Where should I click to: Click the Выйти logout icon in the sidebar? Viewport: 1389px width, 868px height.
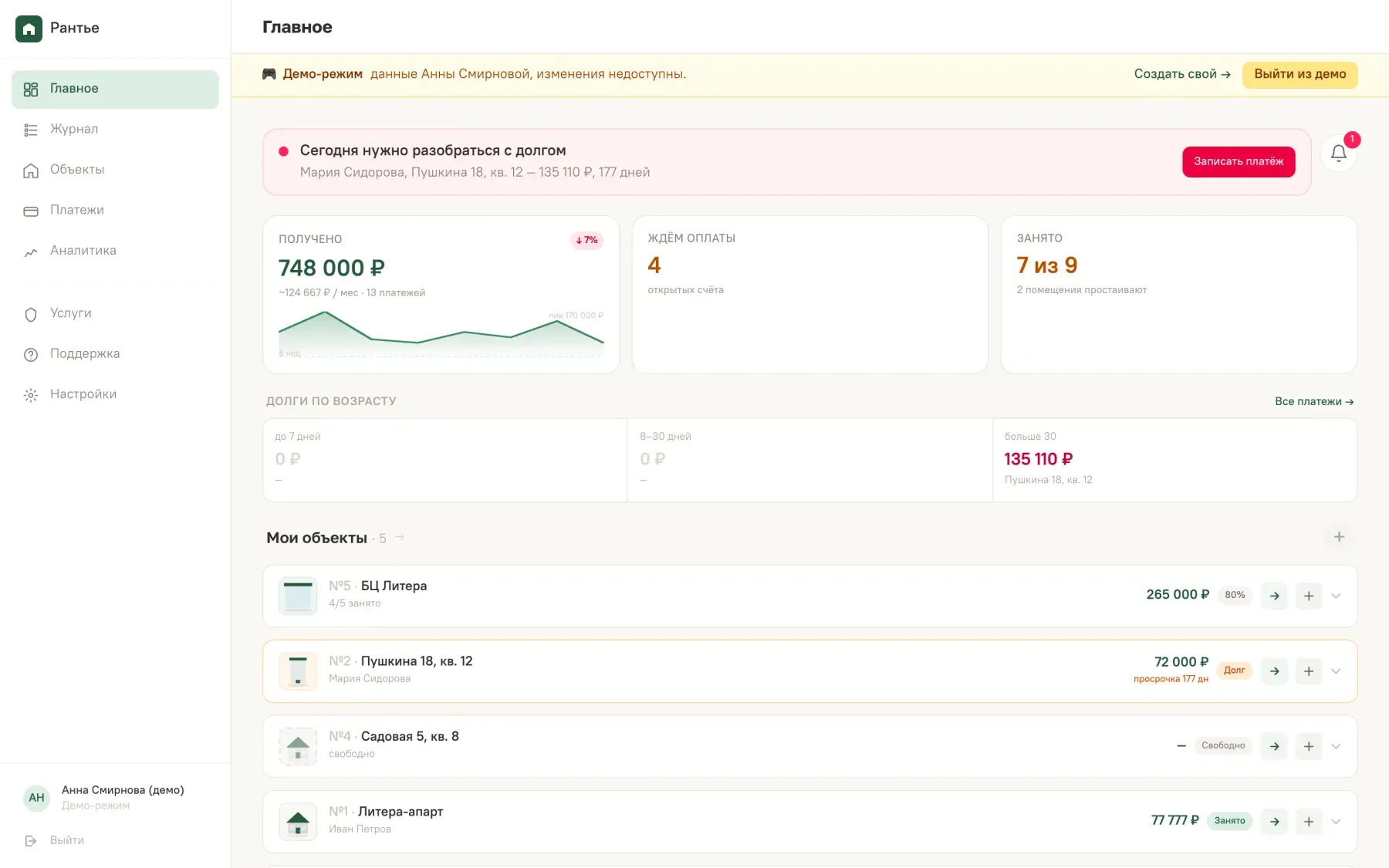(x=31, y=841)
